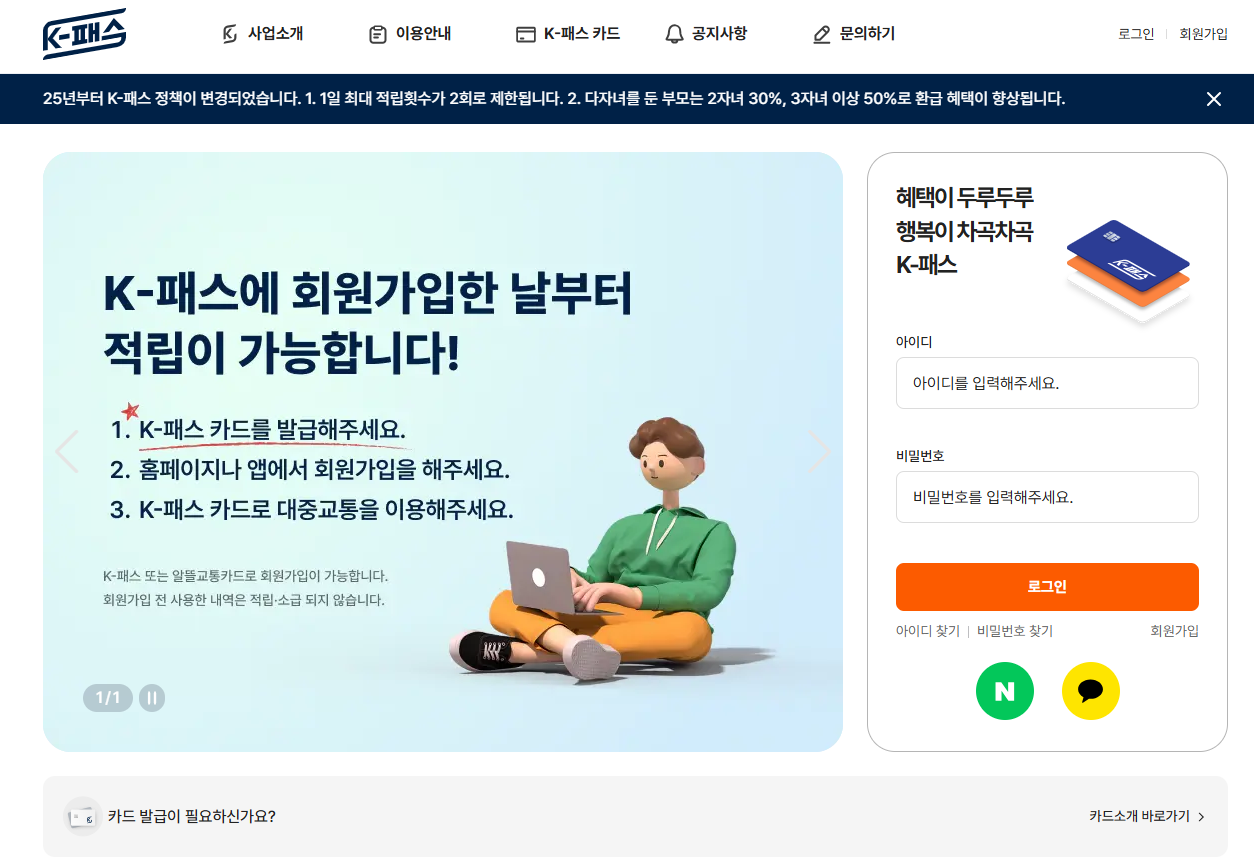Click the 아이디 찾기 link

click(x=928, y=631)
